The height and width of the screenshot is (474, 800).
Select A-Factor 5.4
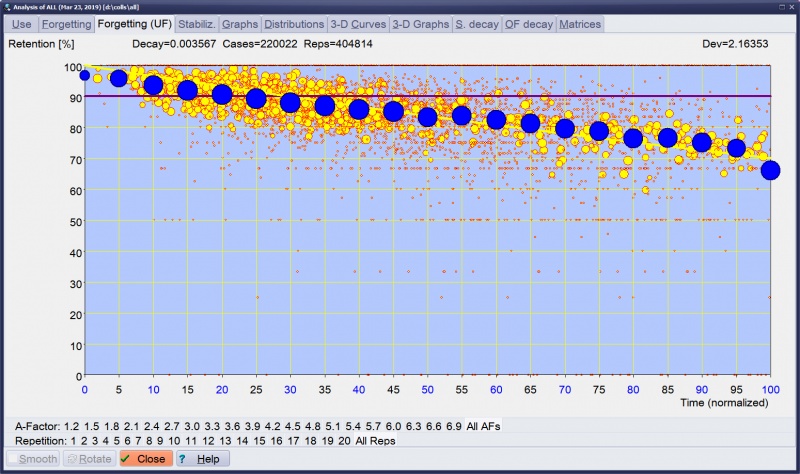pyautogui.click(x=353, y=426)
